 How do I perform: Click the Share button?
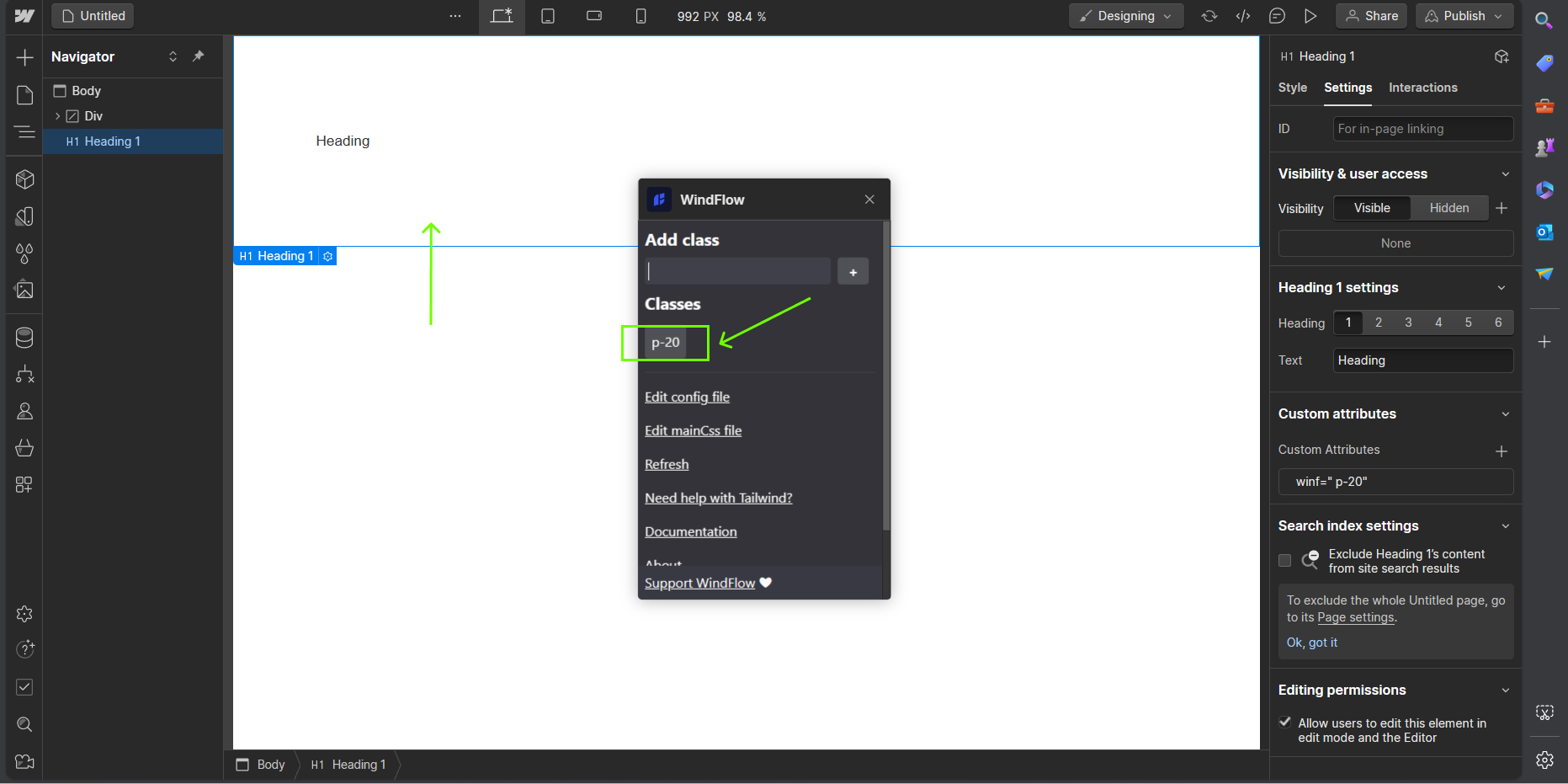tap(1371, 16)
